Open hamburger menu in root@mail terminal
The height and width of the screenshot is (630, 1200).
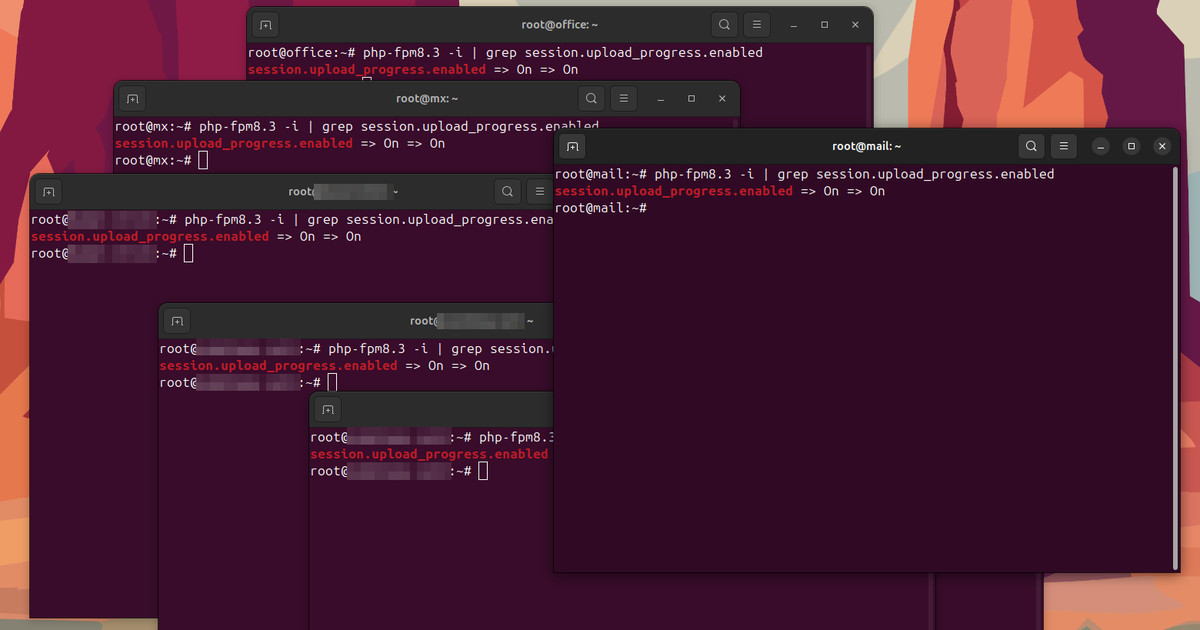pyautogui.click(x=1064, y=146)
